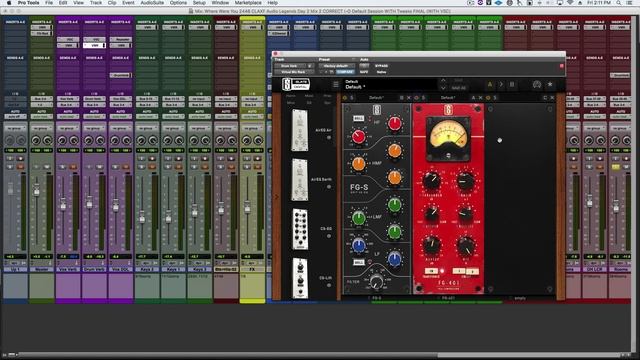The width and height of the screenshot is (640, 360).
Task: Adjust FG-S red HF gain knob
Action: [x=394, y=123]
